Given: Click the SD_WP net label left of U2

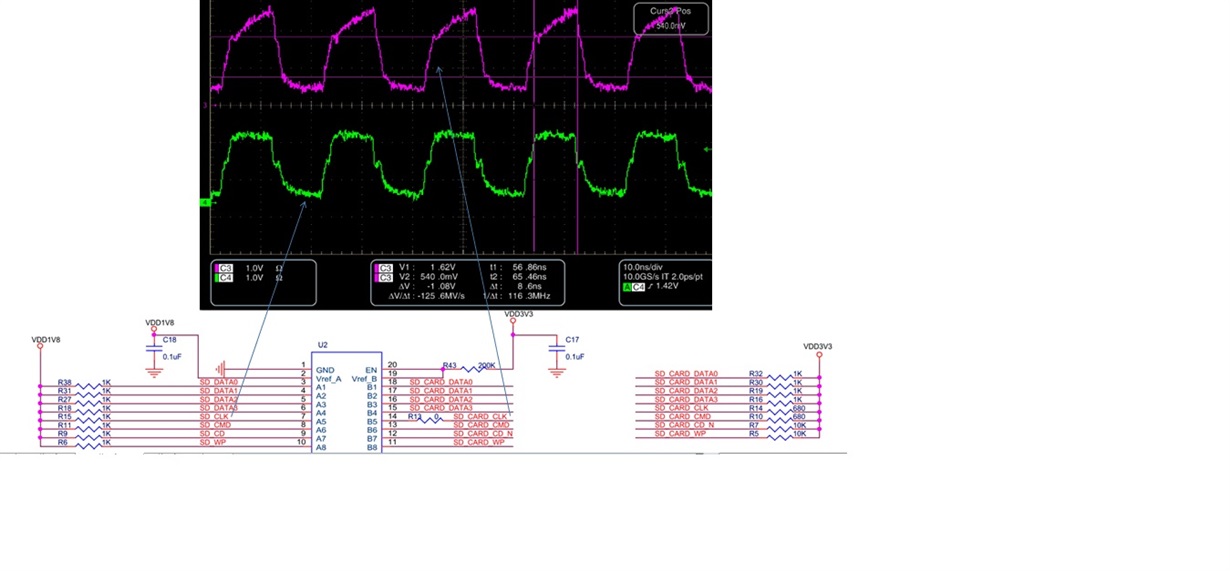Looking at the screenshot, I should pos(213,442).
